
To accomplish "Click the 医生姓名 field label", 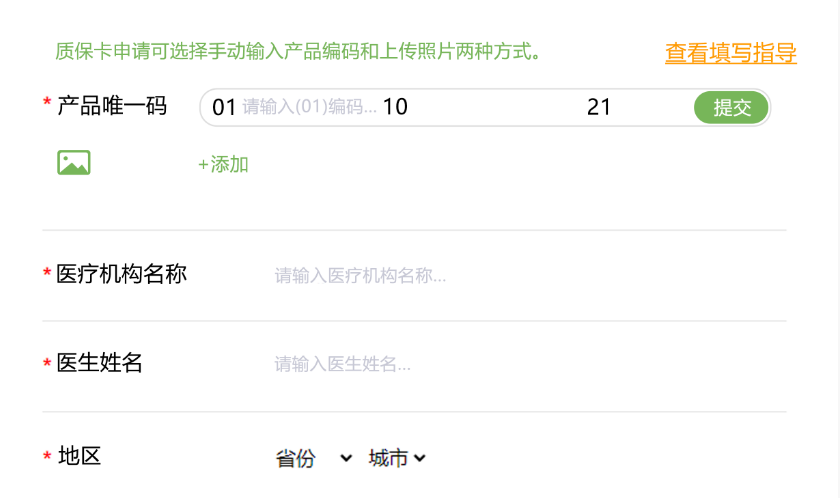I will (x=99, y=363).
